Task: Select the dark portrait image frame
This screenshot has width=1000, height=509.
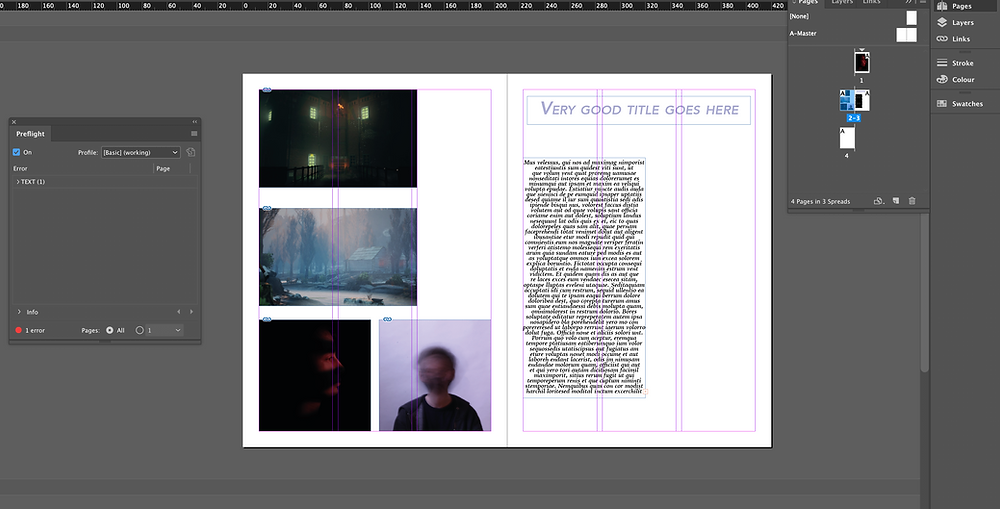Action: (x=314, y=375)
